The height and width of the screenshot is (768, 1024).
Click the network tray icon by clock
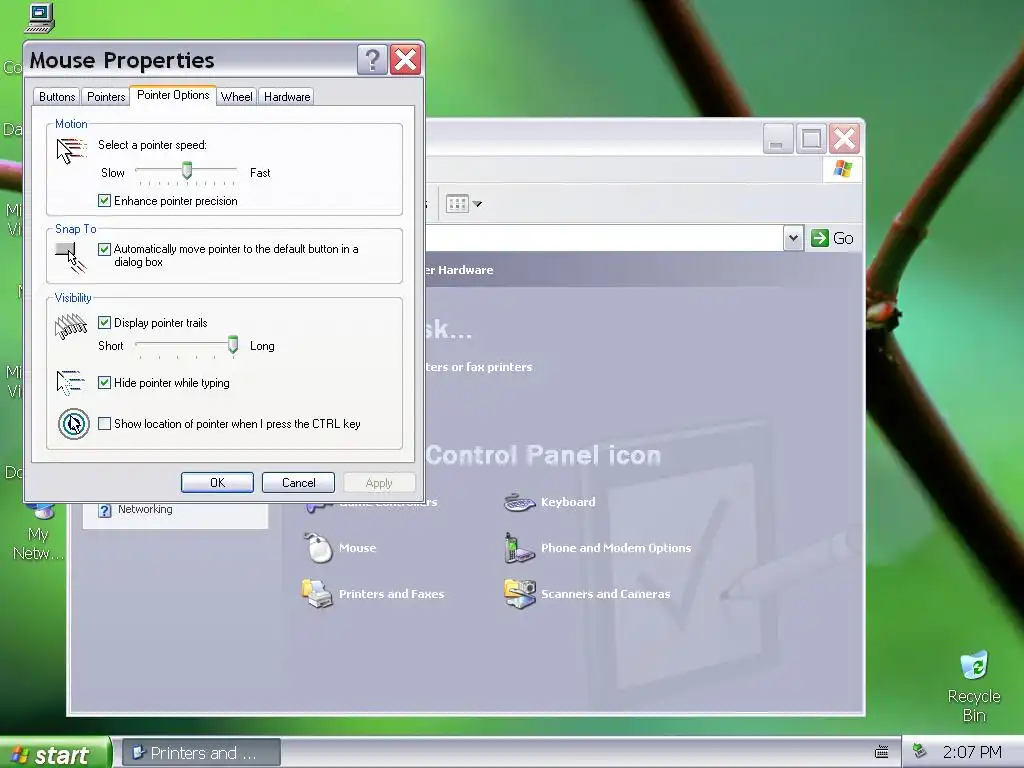coord(919,751)
